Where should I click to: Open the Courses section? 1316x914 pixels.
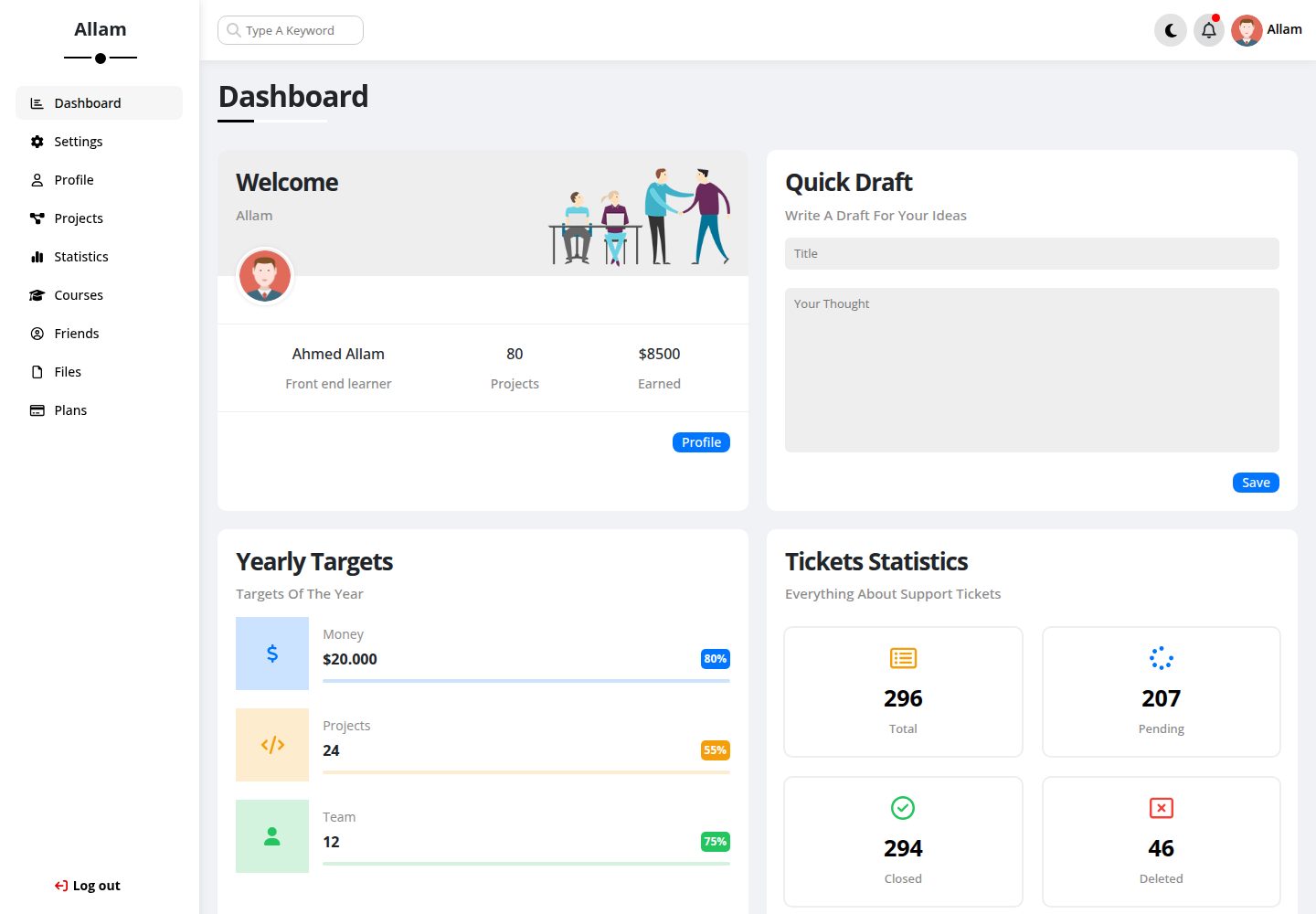tap(99, 295)
